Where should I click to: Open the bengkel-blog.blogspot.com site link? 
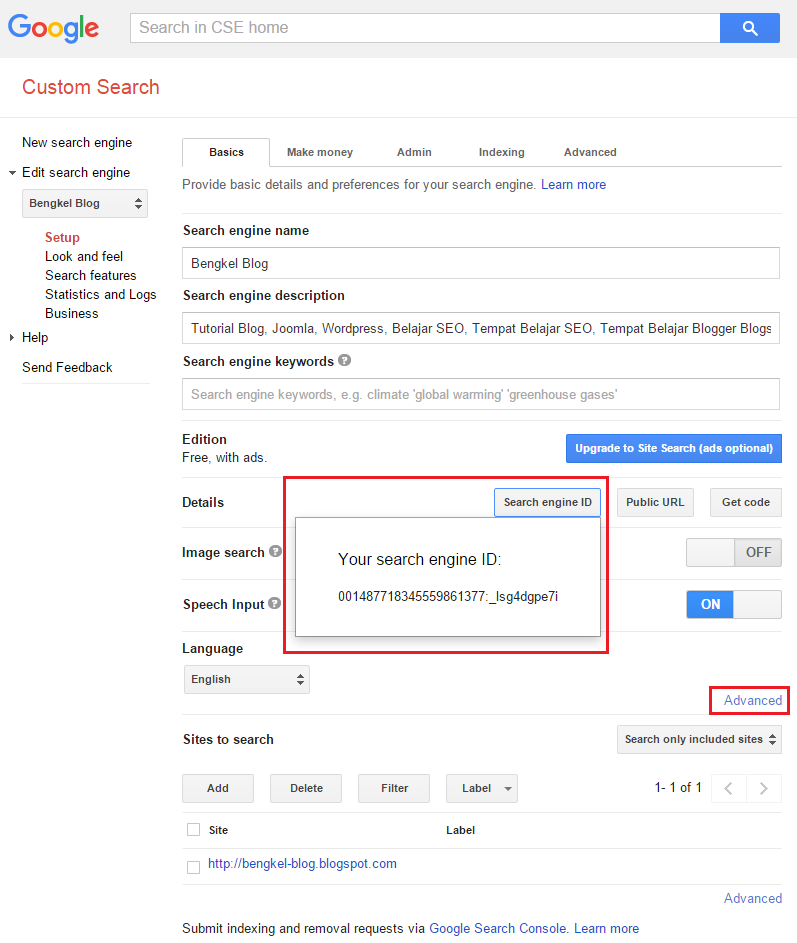click(302, 864)
